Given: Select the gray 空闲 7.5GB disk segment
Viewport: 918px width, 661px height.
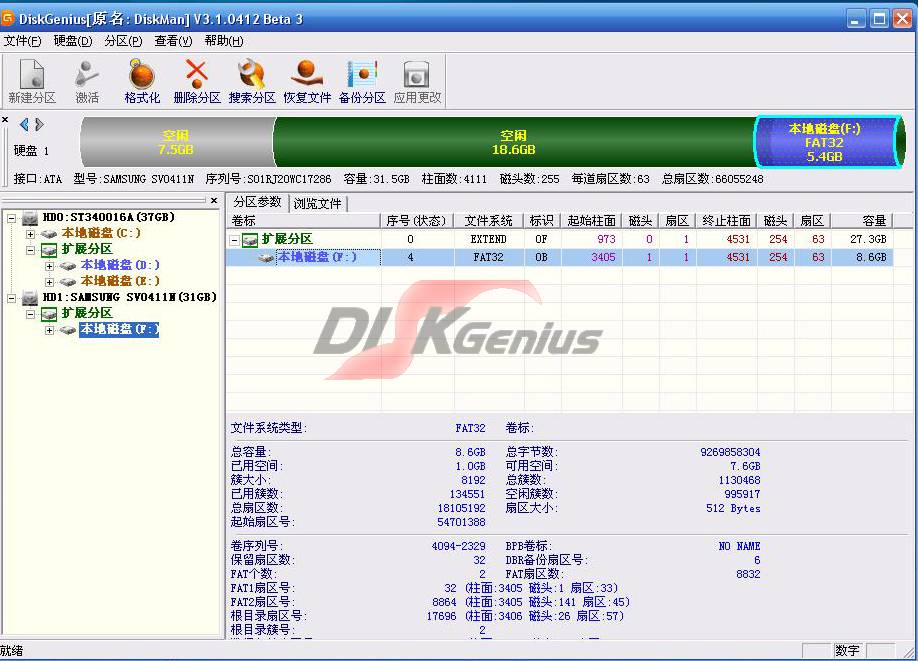Looking at the screenshot, I should [177, 142].
